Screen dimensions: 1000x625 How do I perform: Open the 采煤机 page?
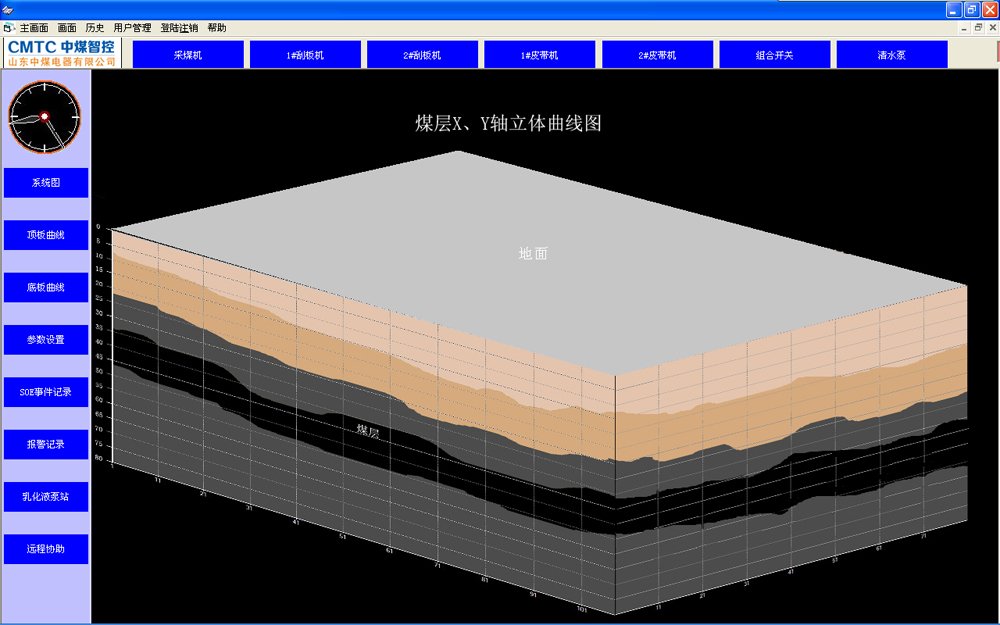[188, 55]
